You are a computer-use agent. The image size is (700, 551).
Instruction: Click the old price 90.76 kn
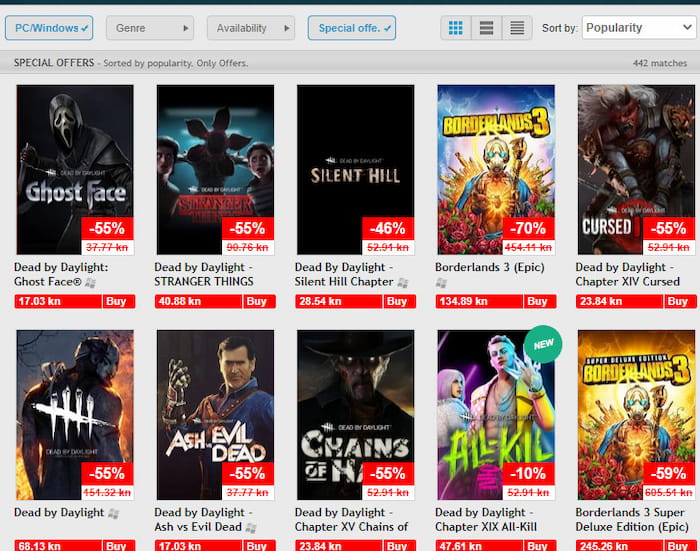pos(248,247)
